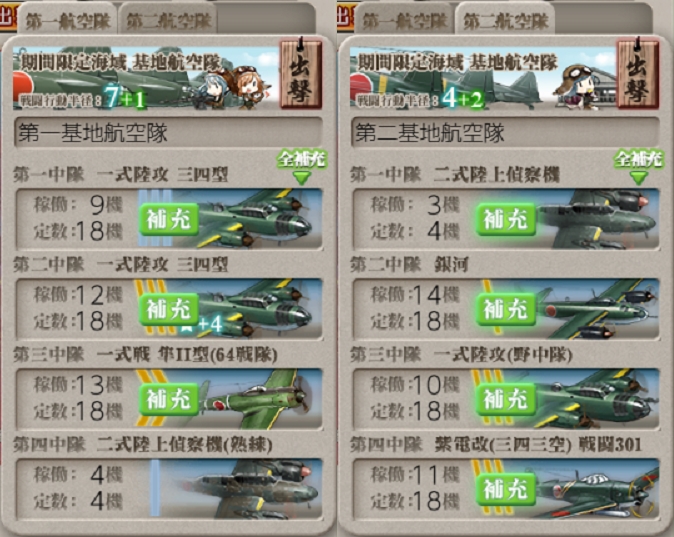Open 第一航空隊 tab in left panel
Viewport: 674px width, 537px height.
67,20
